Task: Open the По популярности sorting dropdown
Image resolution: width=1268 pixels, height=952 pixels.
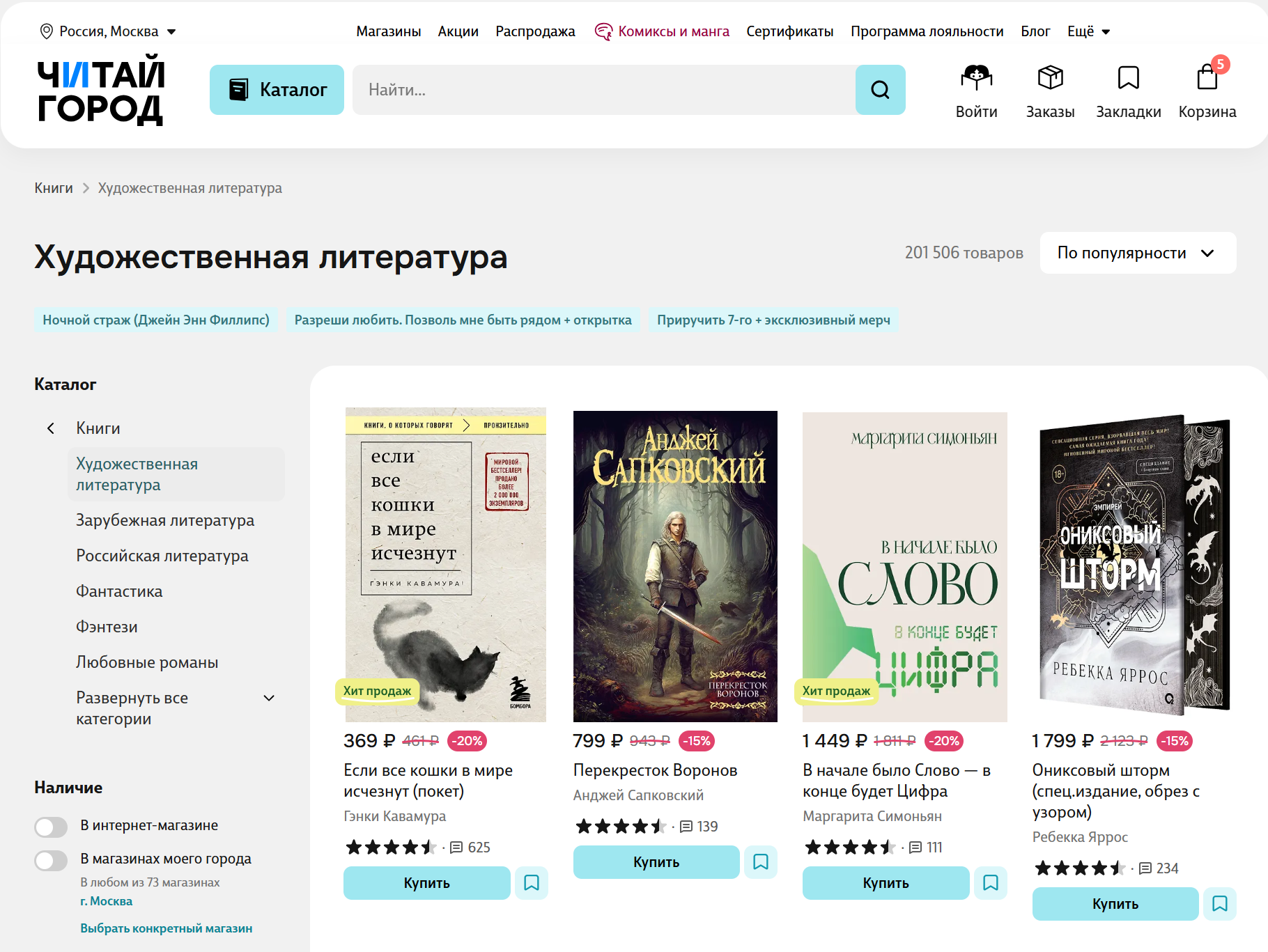Action: click(x=1138, y=253)
